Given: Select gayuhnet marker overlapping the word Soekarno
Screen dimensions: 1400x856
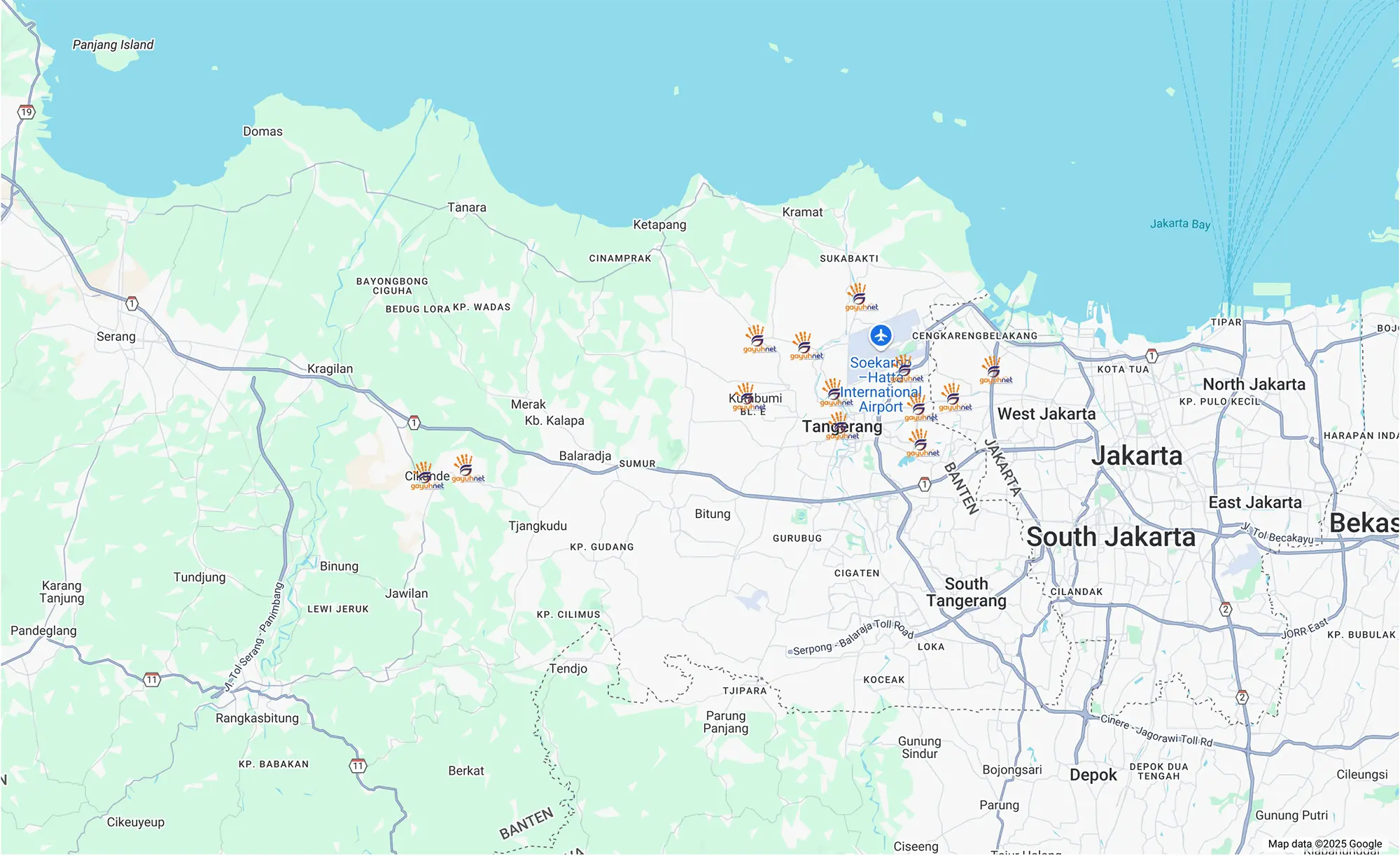Looking at the screenshot, I should tap(906, 368).
